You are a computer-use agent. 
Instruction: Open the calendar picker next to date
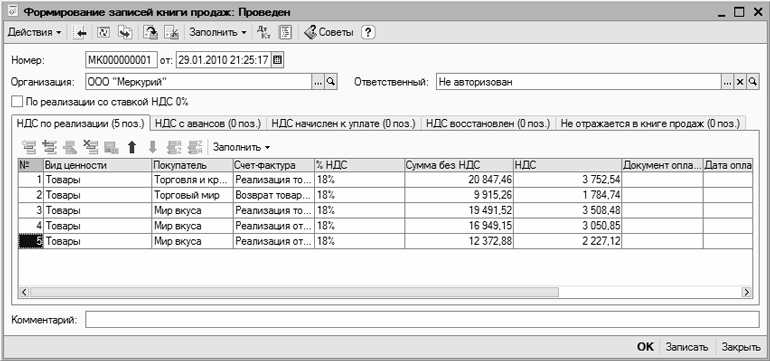click(x=277, y=60)
